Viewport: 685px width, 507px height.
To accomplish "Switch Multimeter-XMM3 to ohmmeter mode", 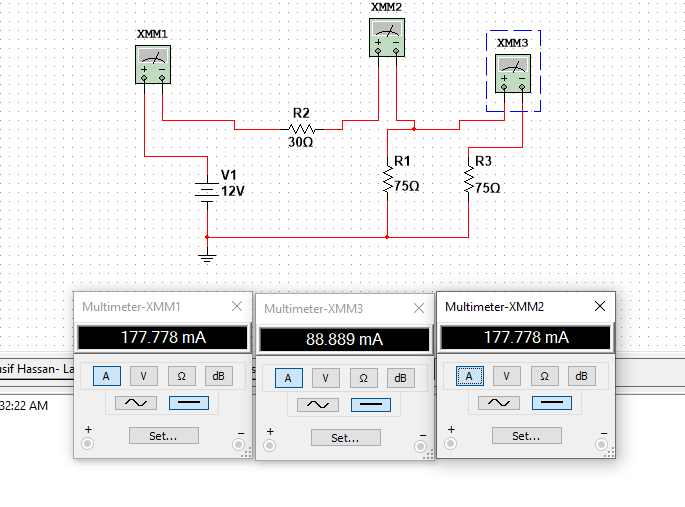I will point(363,378).
